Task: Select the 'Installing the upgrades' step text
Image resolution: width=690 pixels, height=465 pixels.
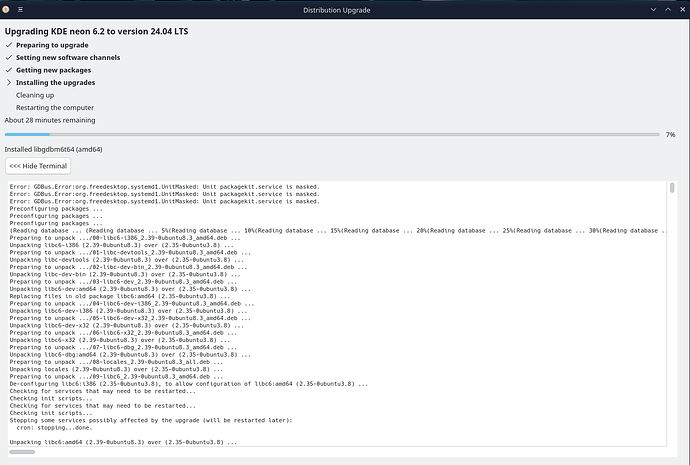Action: 55,83
